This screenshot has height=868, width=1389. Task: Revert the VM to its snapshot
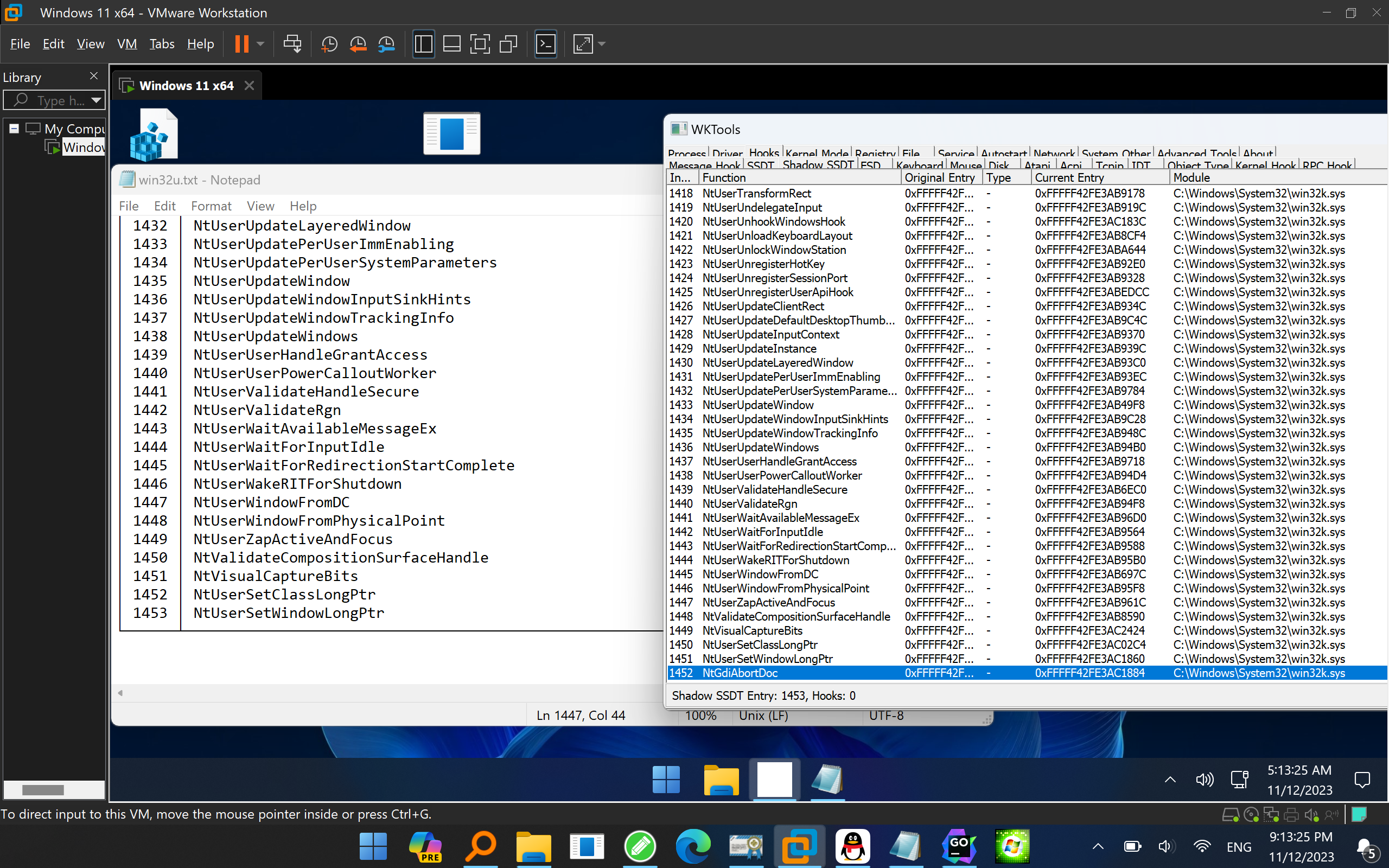358,43
